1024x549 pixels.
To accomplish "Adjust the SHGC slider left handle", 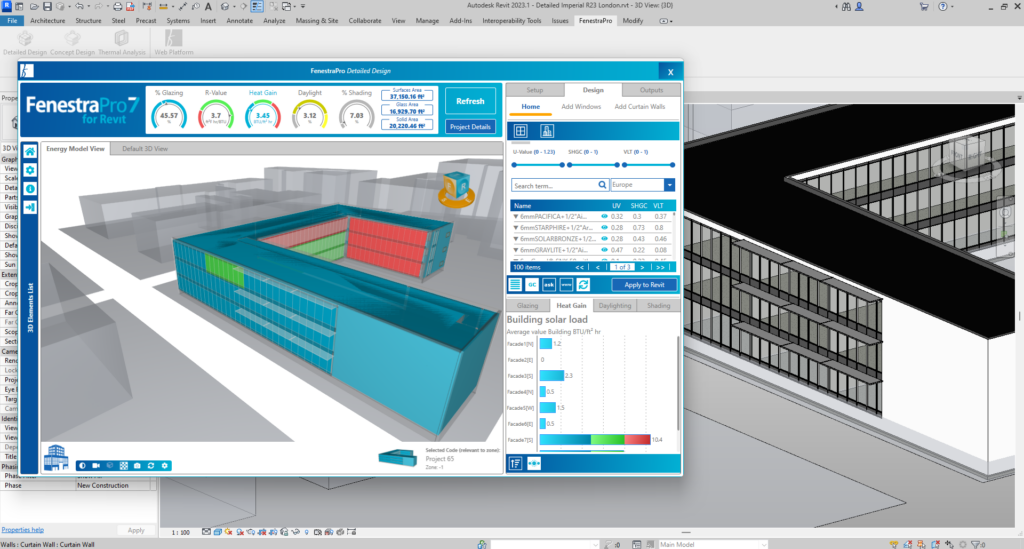I will coord(569,165).
